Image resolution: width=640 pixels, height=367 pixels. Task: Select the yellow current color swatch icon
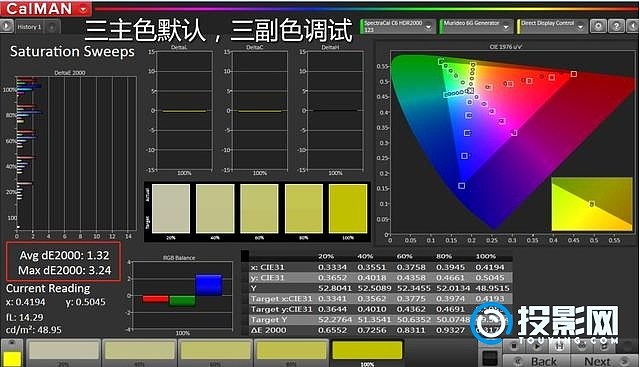pyautogui.click(x=12, y=358)
